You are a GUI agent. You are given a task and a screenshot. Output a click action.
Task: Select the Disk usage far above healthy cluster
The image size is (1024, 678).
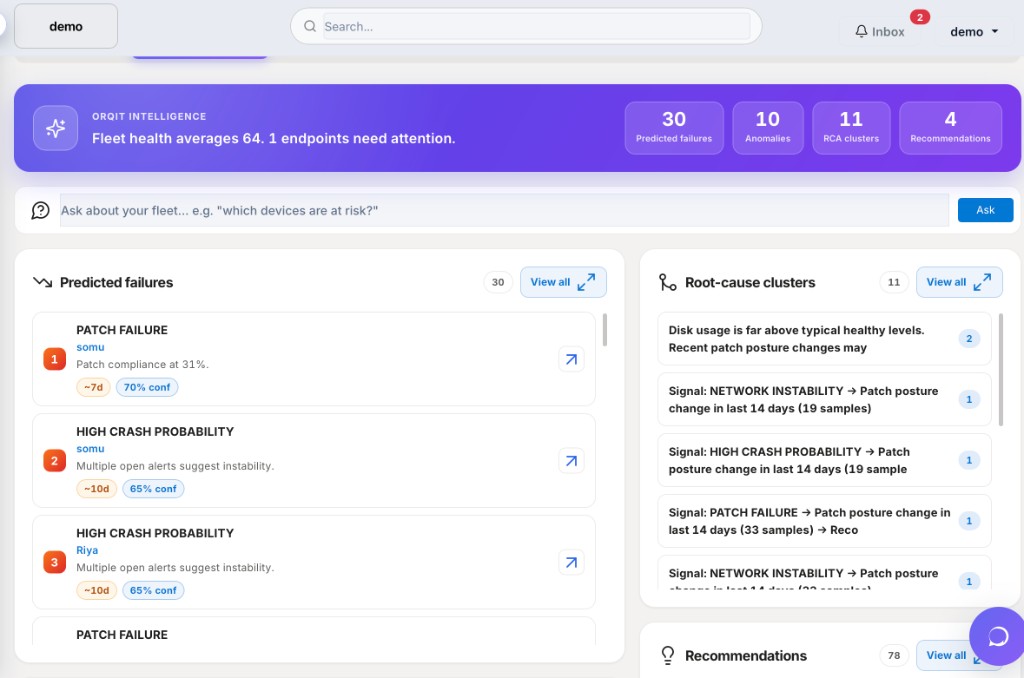click(x=824, y=338)
